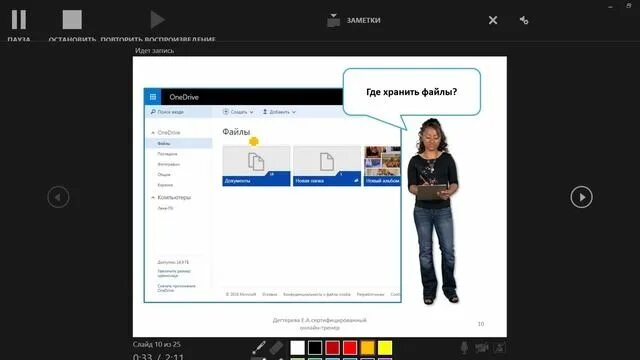Screen dimensions: 640x360
Task: Click the OneDrive search field
Action: [x=178, y=112]
